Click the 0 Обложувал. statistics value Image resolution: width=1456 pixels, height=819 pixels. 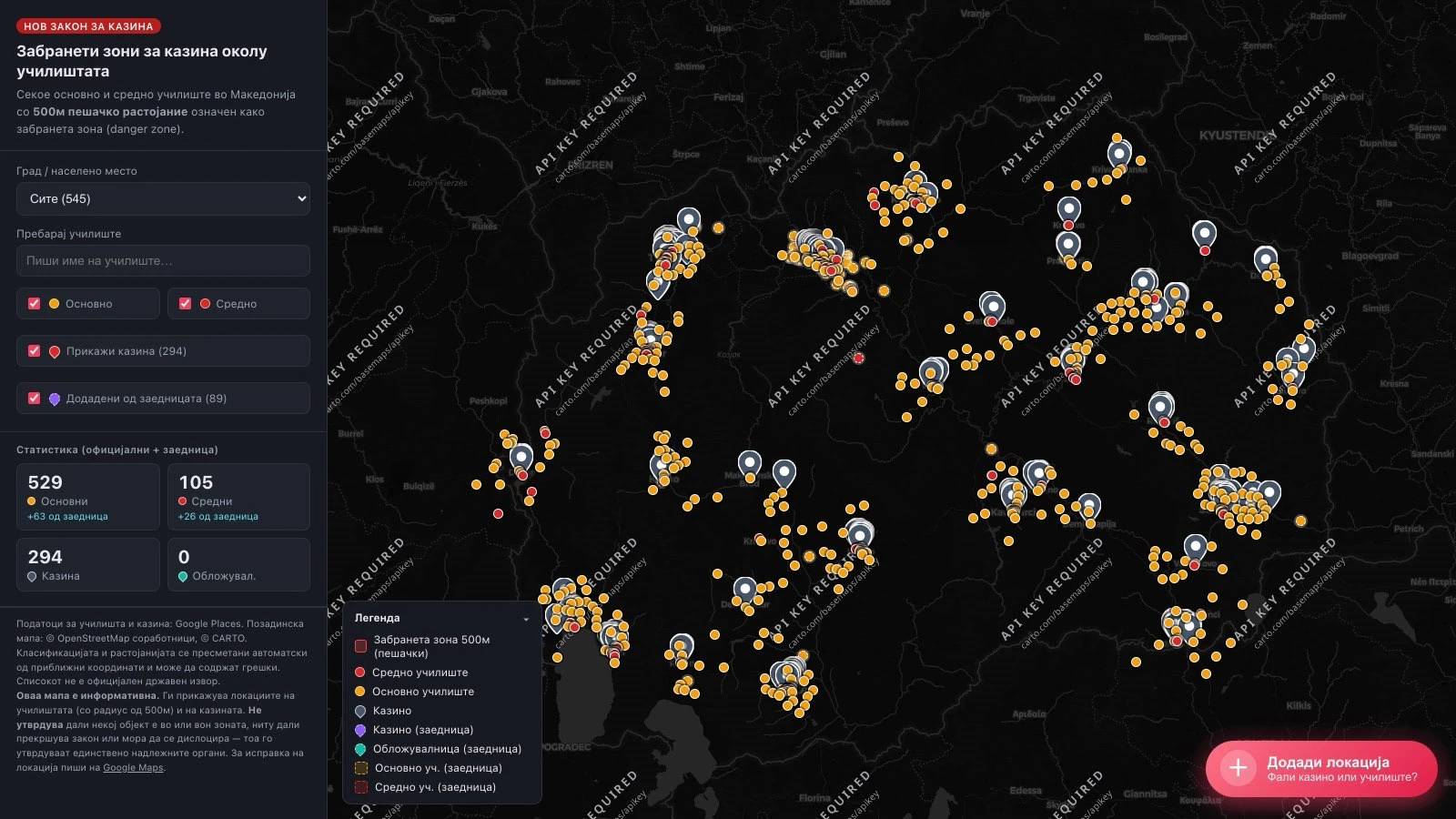coord(184,557)
